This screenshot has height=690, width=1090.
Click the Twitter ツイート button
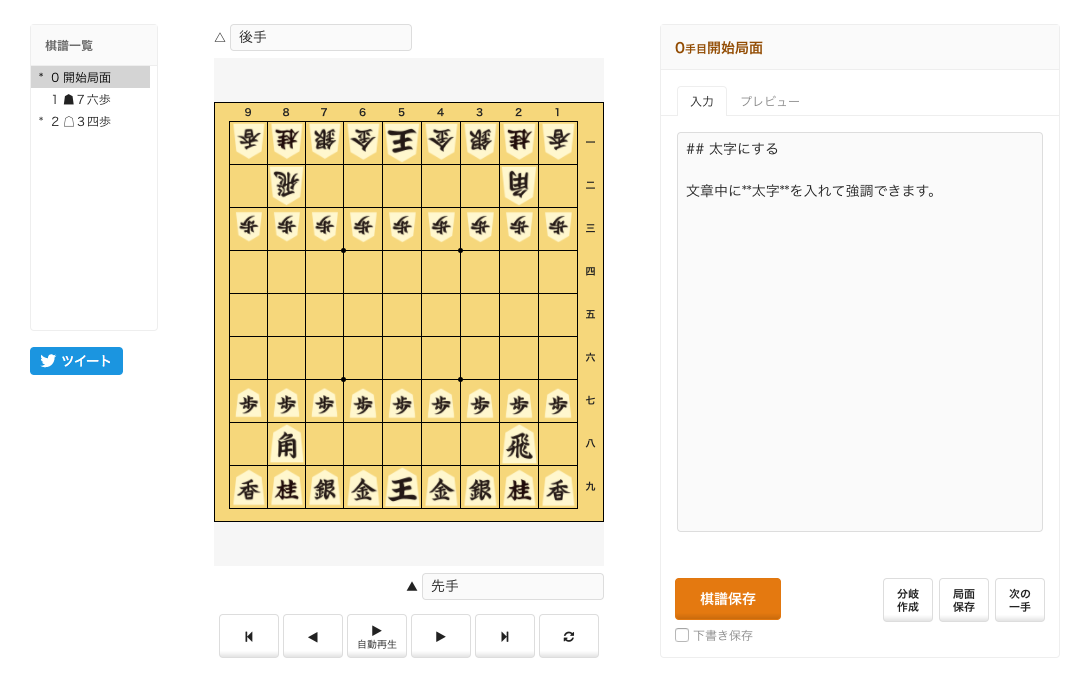click(76, 361)
